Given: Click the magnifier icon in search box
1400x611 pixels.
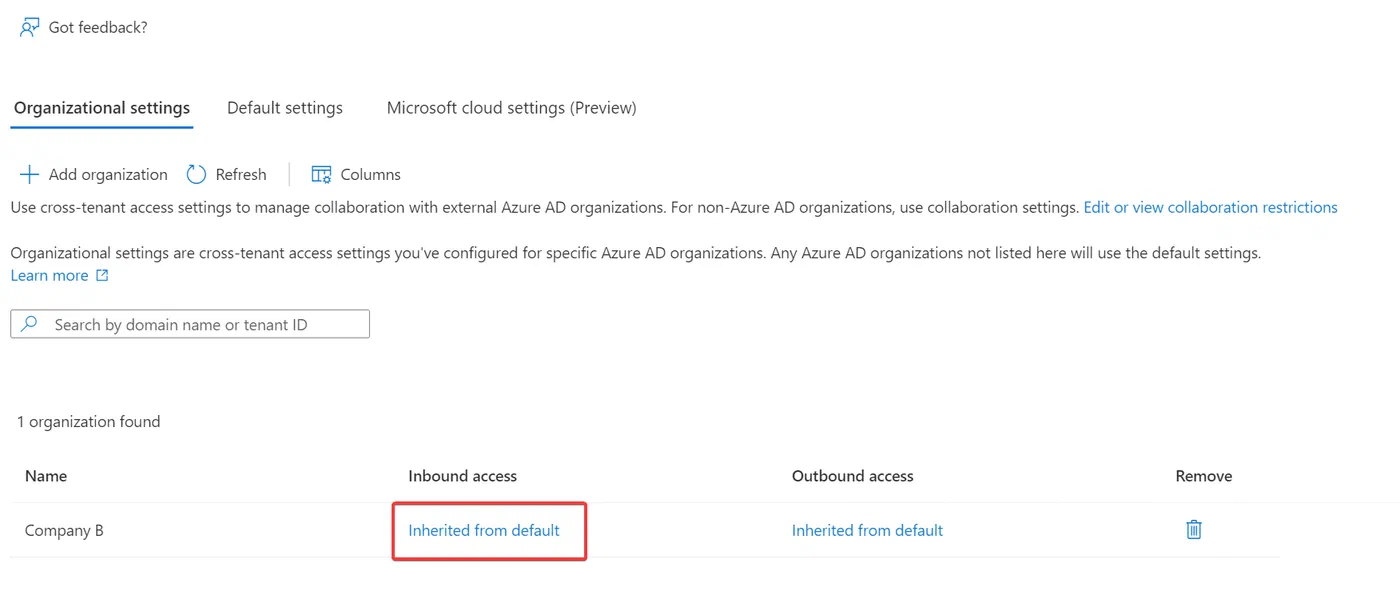Looking at the screenshot, I should pos(30,324).
